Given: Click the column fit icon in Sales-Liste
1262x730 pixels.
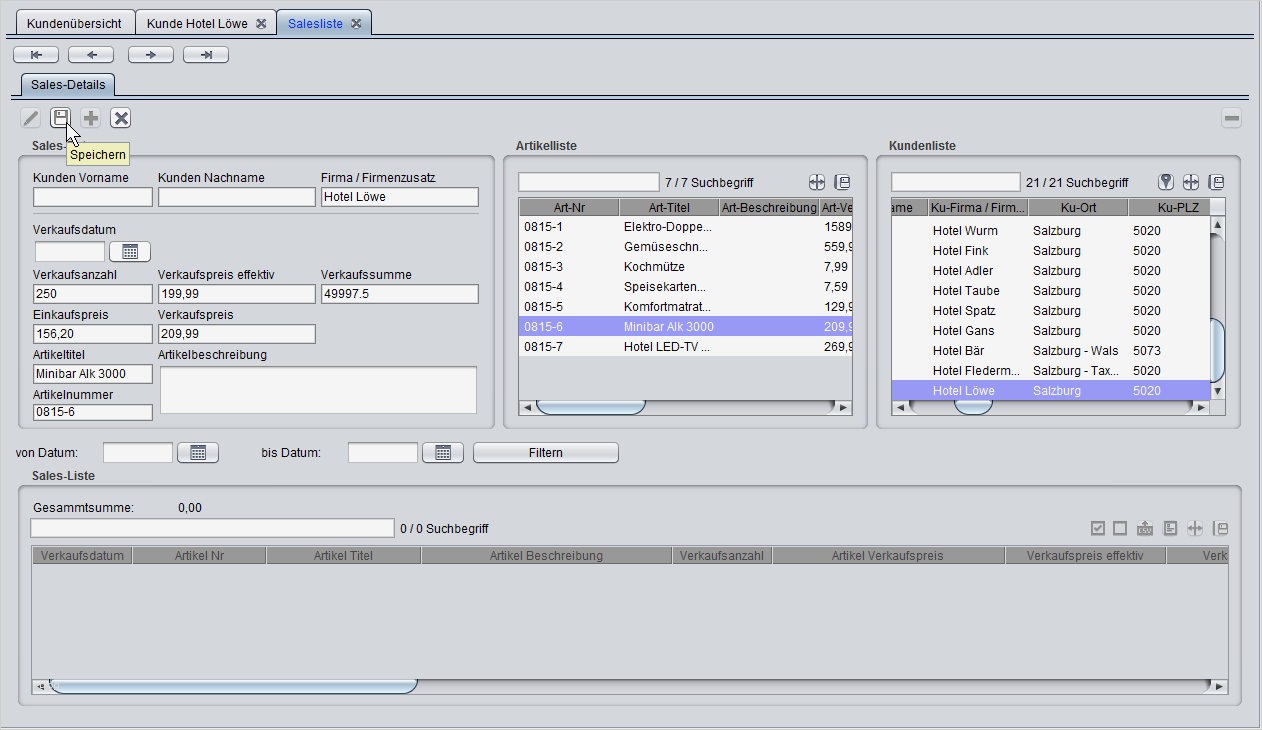Looking at the screenshot, I should click(1195, 528).
